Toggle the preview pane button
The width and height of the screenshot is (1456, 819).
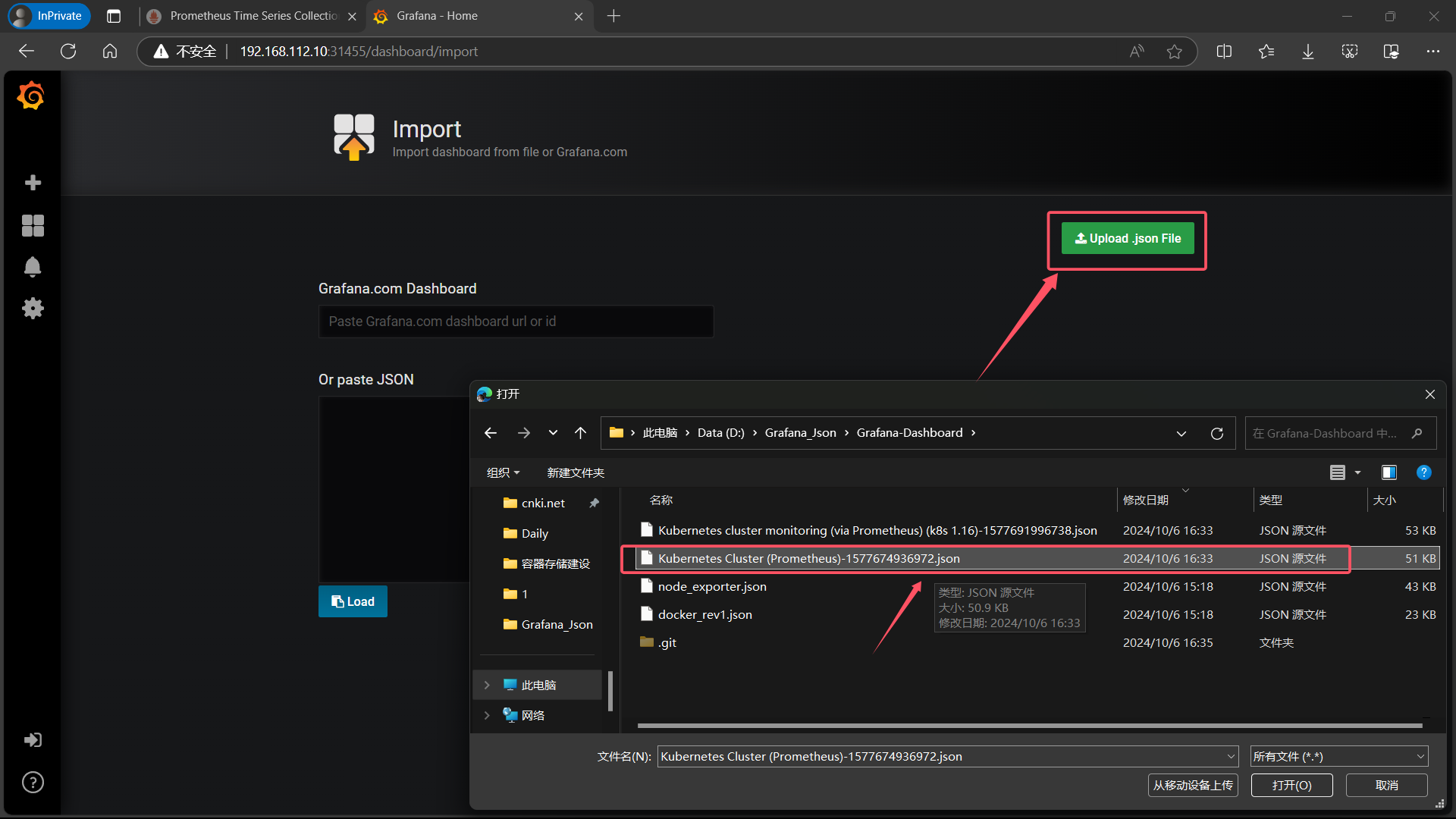click(1389, 472)
